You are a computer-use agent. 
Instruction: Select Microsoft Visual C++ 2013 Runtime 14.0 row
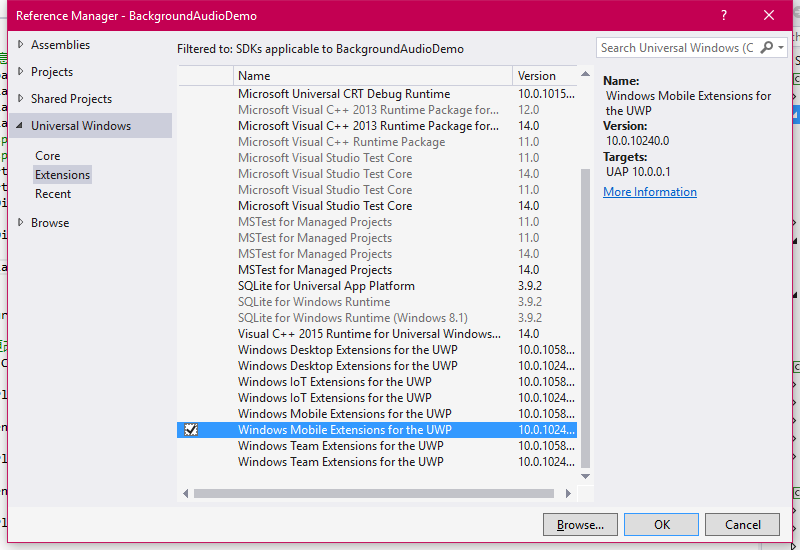pyautogui.click(x=377, y=126)
